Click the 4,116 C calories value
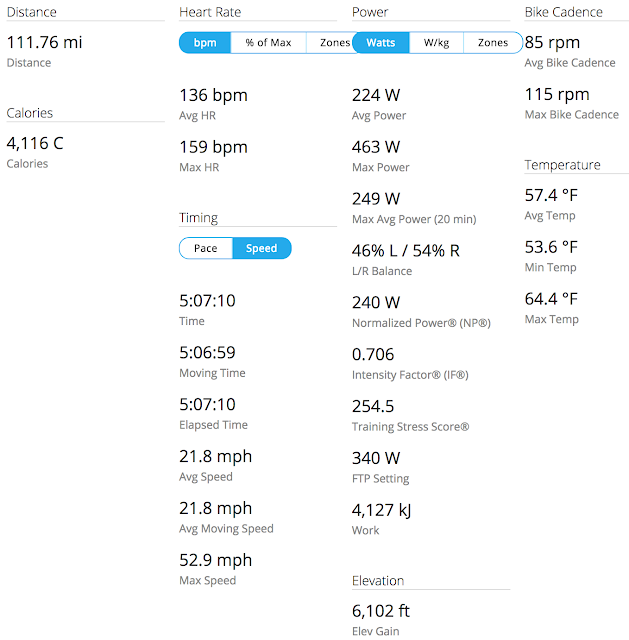 pyautogui.click(x=35, y=143)
